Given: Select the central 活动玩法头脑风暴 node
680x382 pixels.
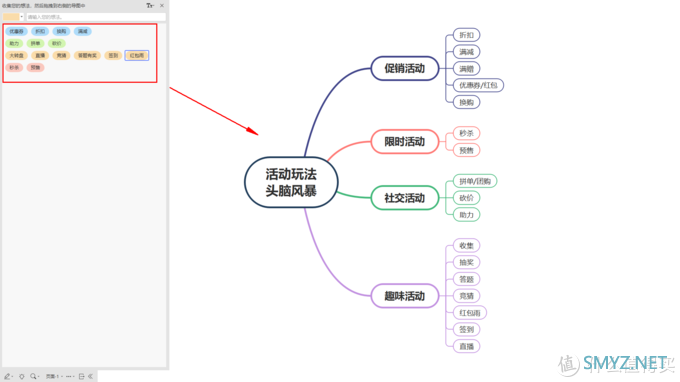Looking at the screenshot, I should tap(291, 183).
